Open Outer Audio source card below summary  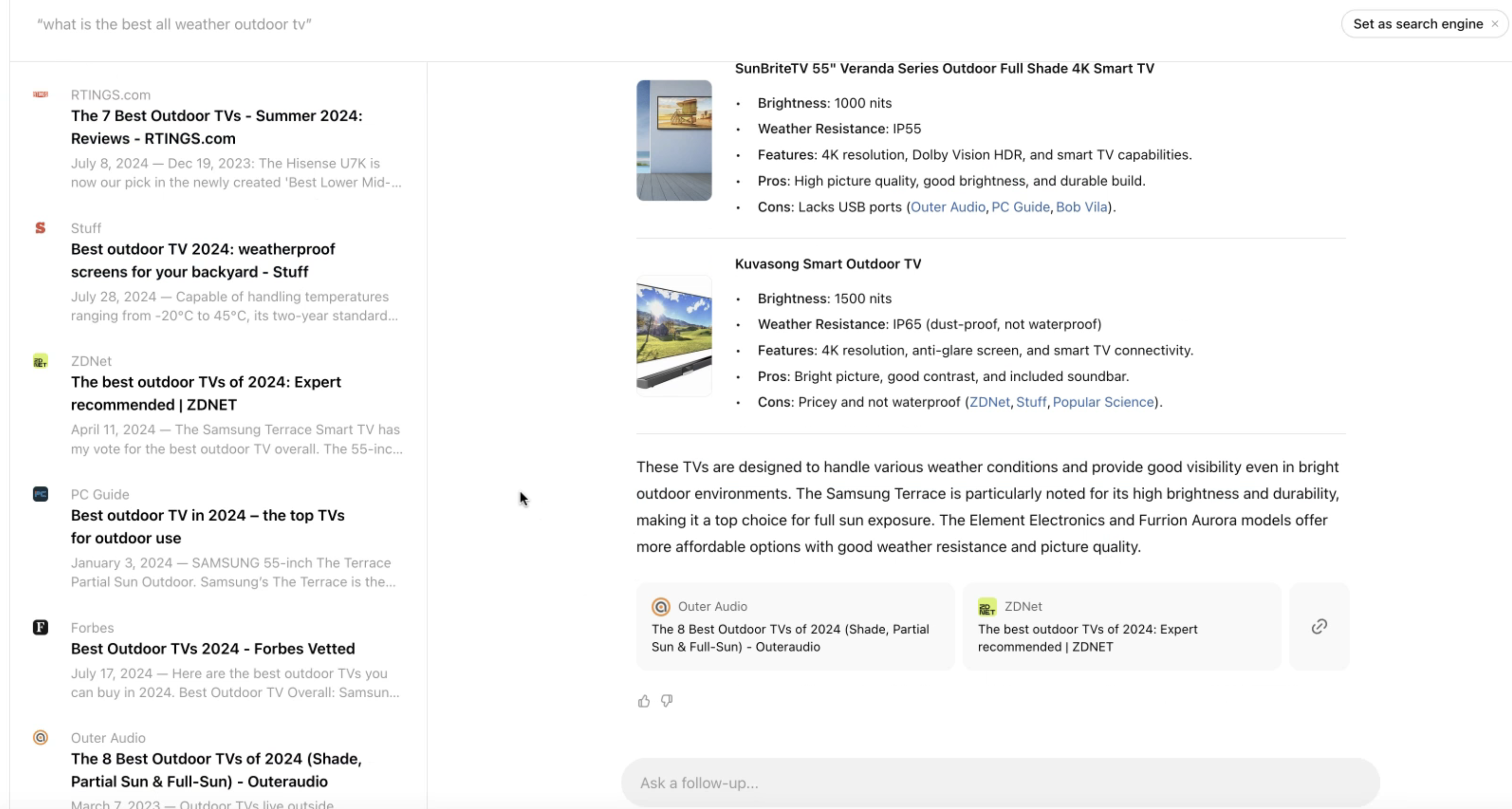coord(795,627)
